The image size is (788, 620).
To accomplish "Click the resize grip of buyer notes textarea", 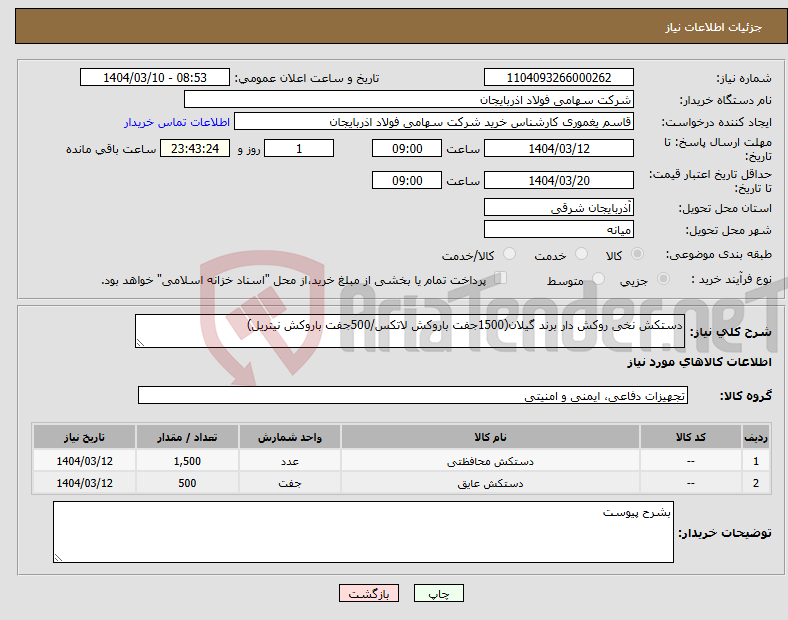I will click(x=58, y=558).
